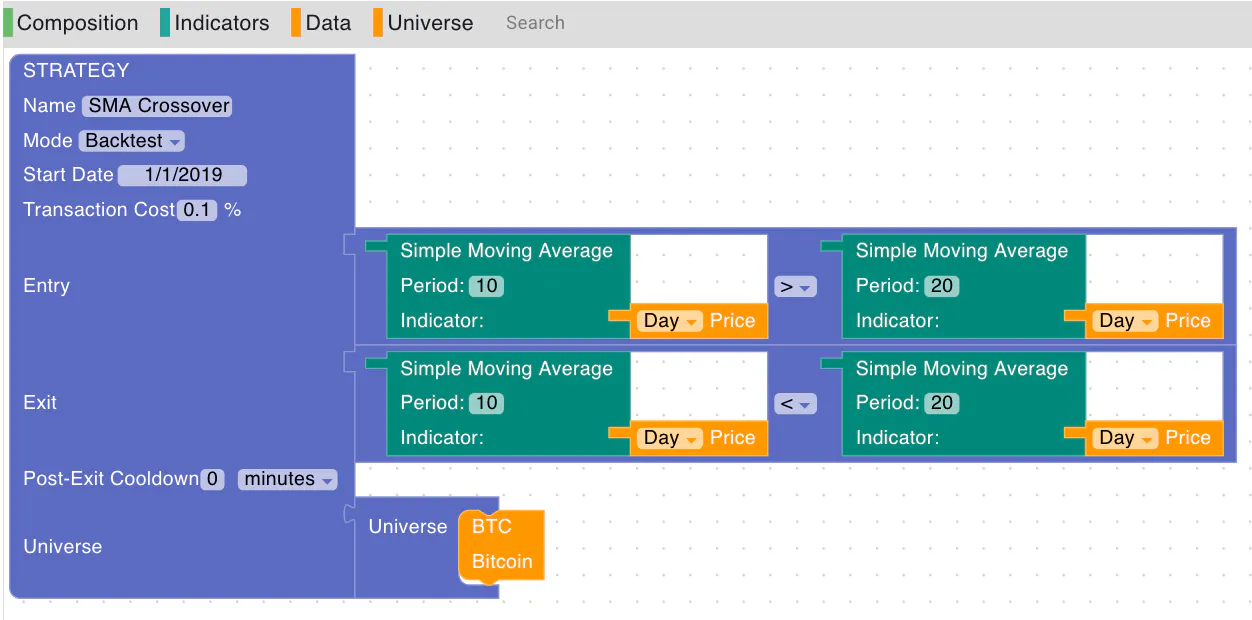This screenshot has width=1252, height=620.
Task: Open the Exit less-than comparison dropdown
Action: point(795,404)
